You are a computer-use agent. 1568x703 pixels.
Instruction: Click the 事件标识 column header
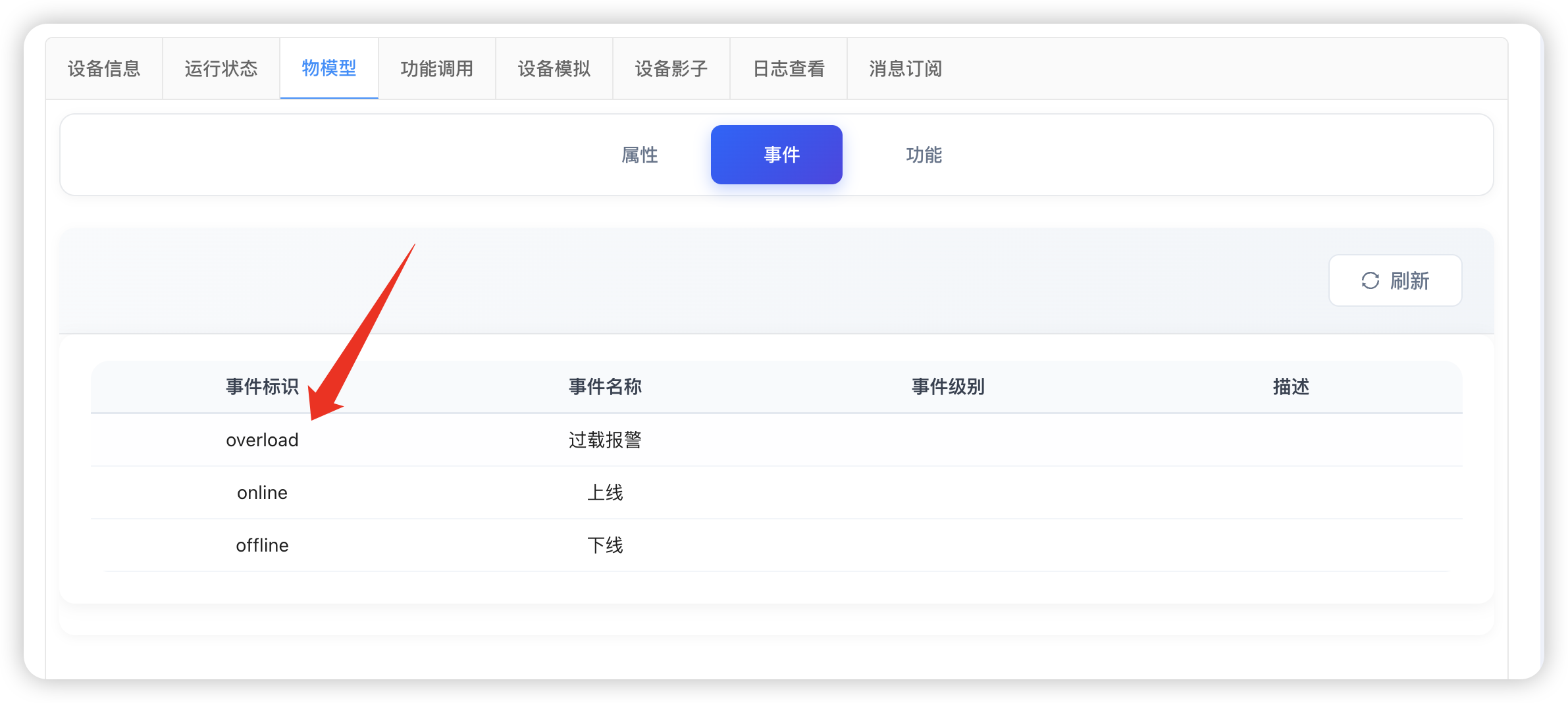click(262, 387)
